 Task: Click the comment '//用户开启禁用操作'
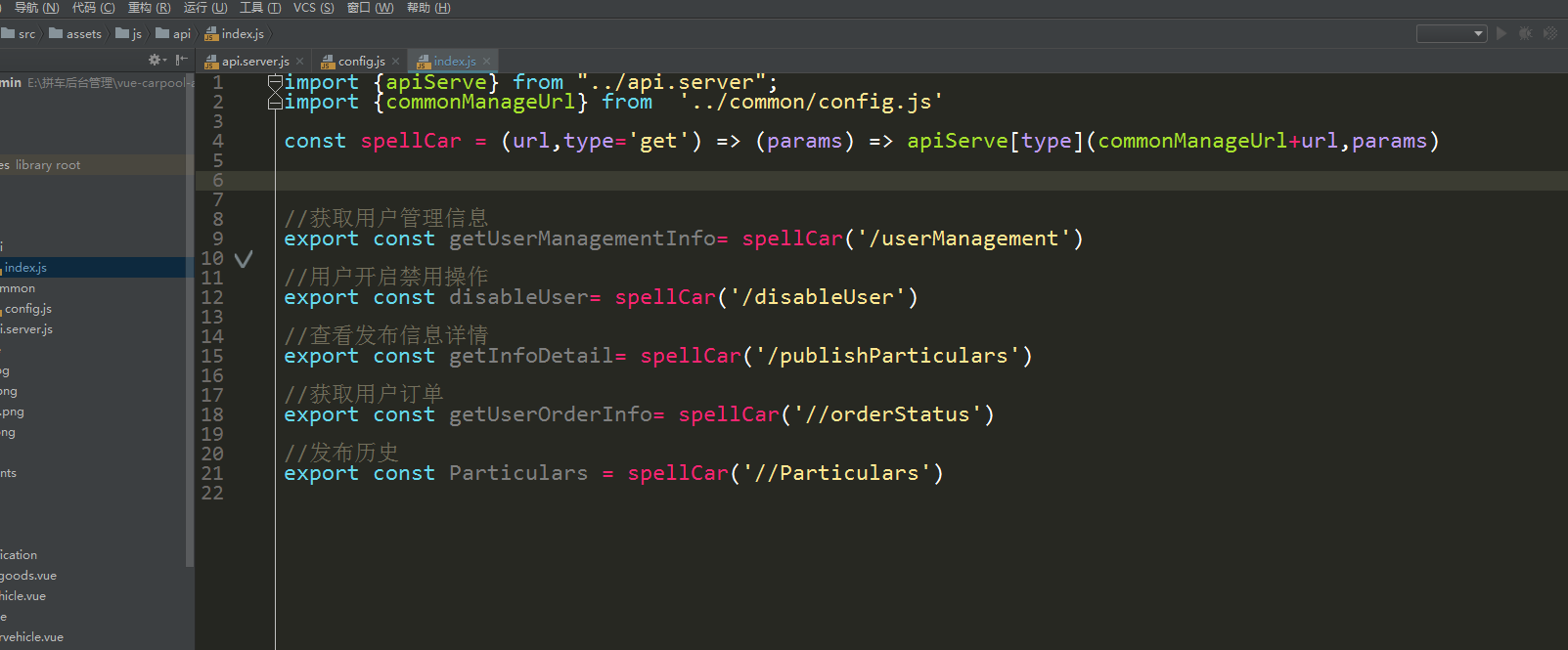click(386, 277)
